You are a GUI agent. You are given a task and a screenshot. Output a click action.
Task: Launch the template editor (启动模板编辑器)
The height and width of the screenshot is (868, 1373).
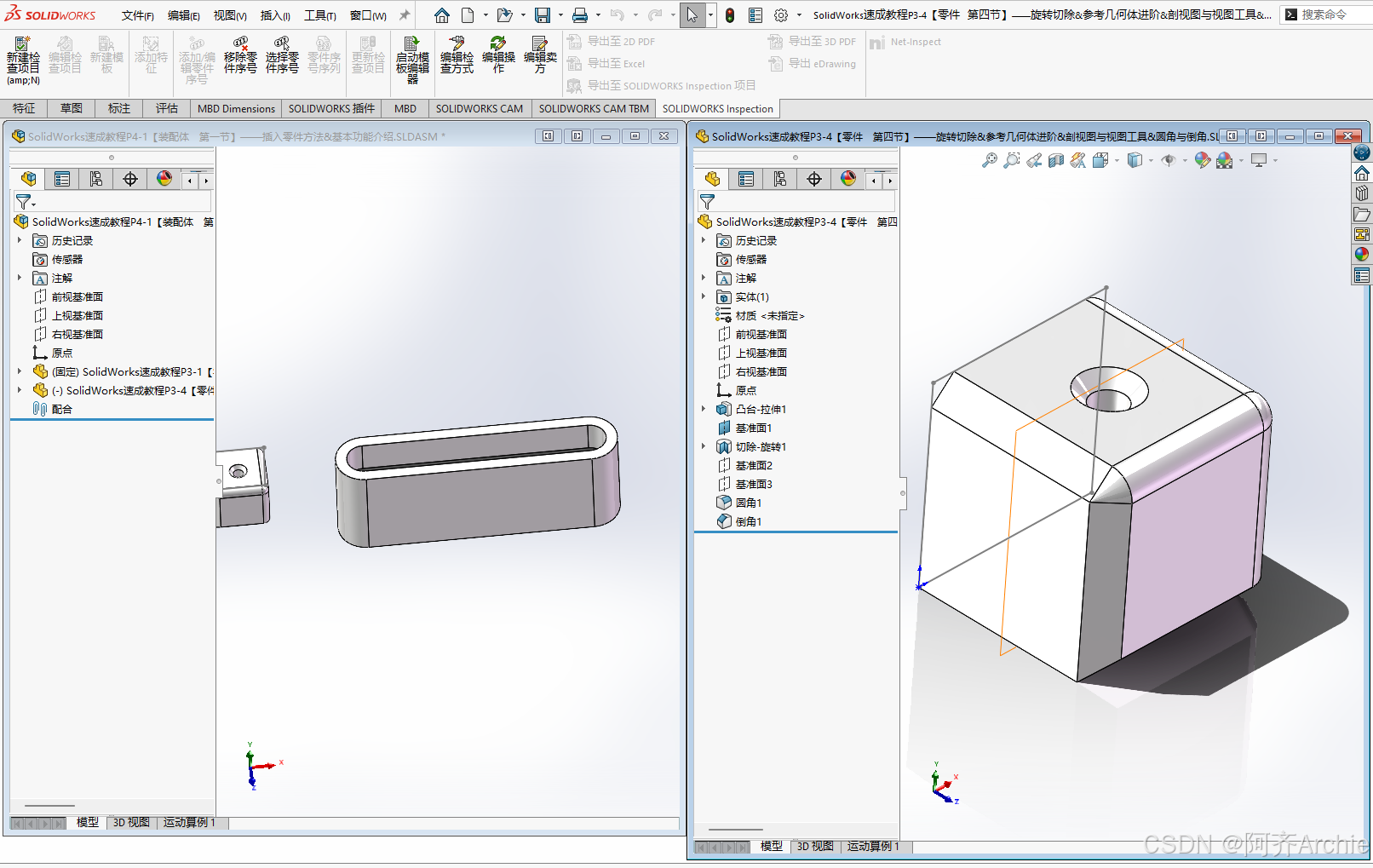(412, 60)
